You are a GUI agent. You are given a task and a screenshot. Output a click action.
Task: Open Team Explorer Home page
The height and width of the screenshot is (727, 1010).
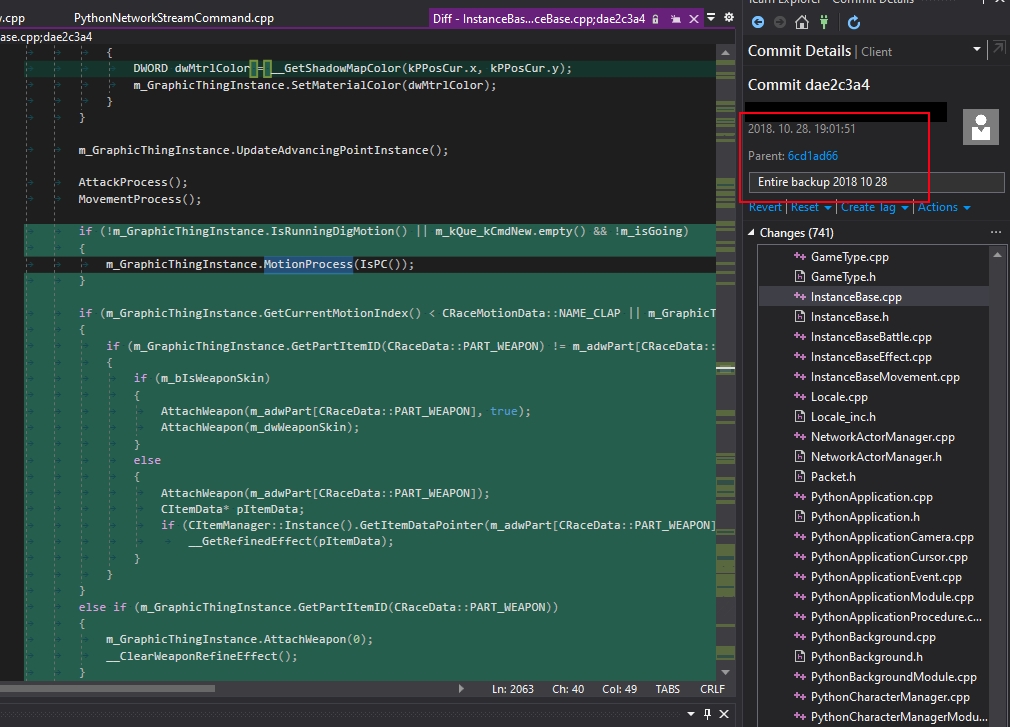tap(802, 23)
